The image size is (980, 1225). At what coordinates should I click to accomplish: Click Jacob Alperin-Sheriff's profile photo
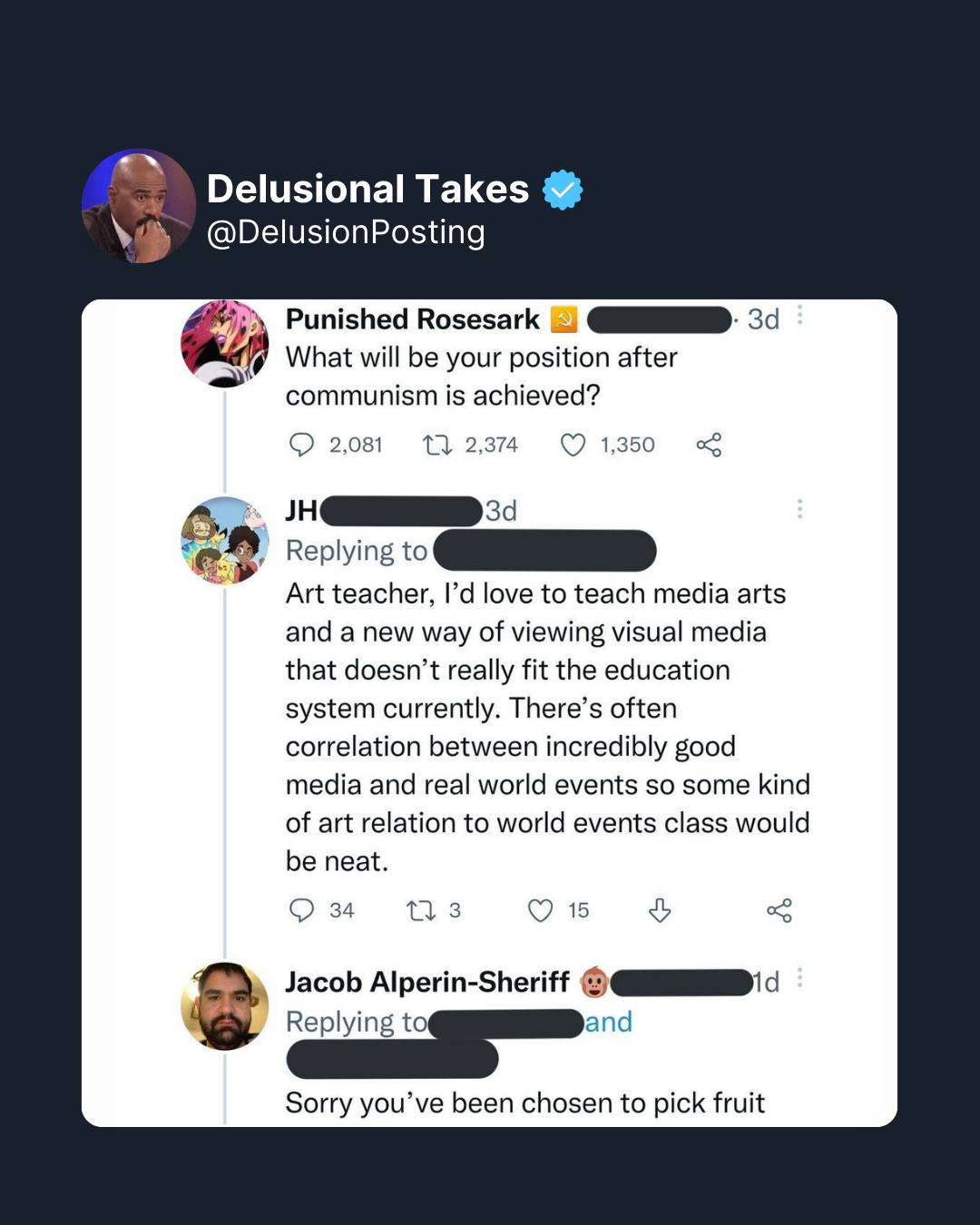pyautogui.click(x=225, y=1006)
